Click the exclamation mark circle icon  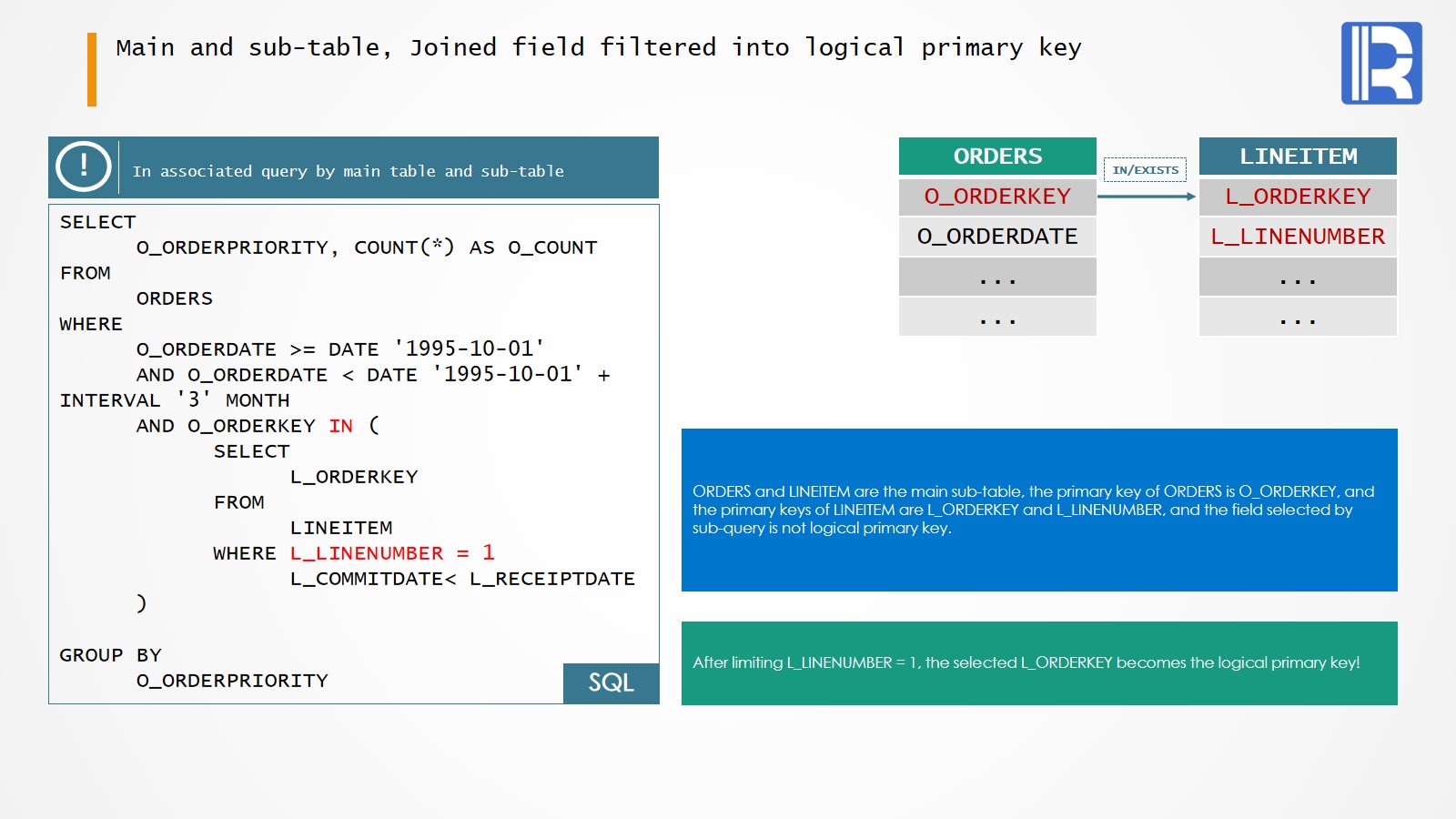84,167
